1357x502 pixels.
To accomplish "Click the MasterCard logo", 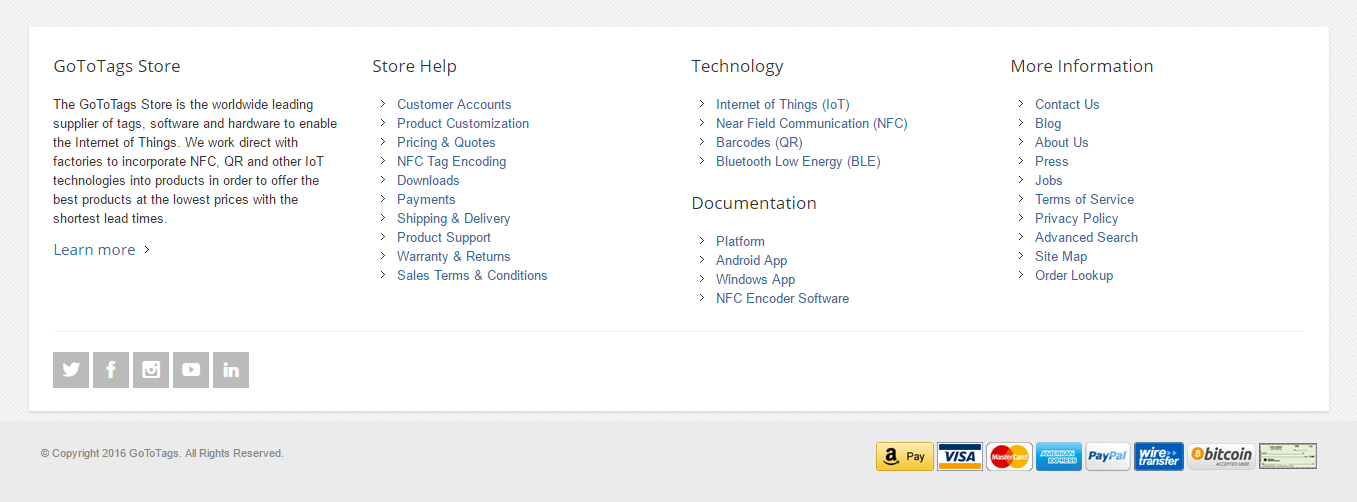I will (x=1009, y=456).
